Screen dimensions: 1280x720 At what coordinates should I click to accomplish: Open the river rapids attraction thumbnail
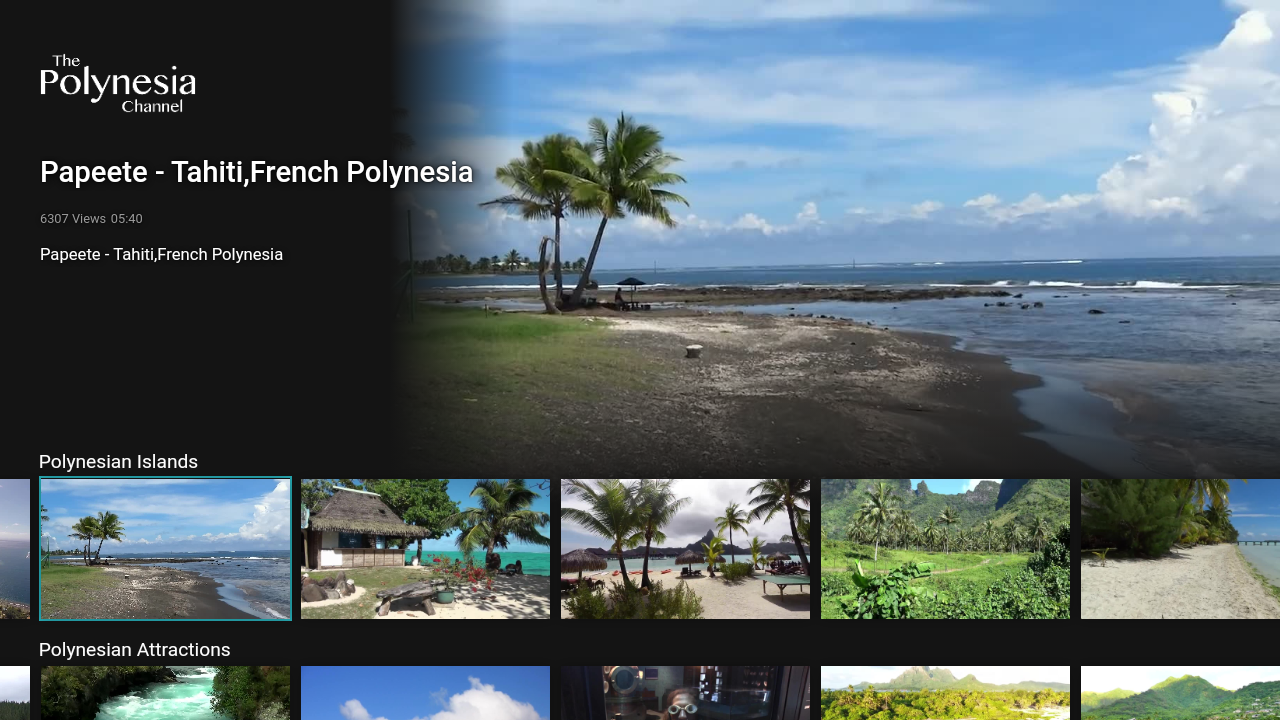165,693
